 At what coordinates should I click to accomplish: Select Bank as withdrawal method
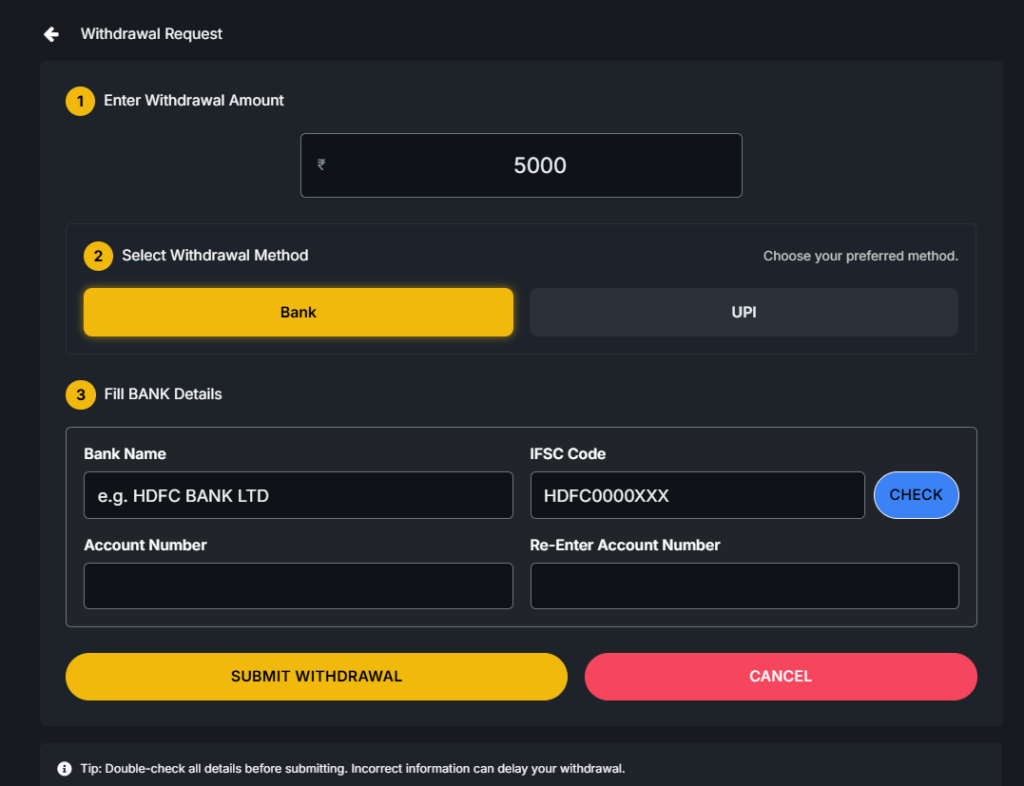pos(298,312)
